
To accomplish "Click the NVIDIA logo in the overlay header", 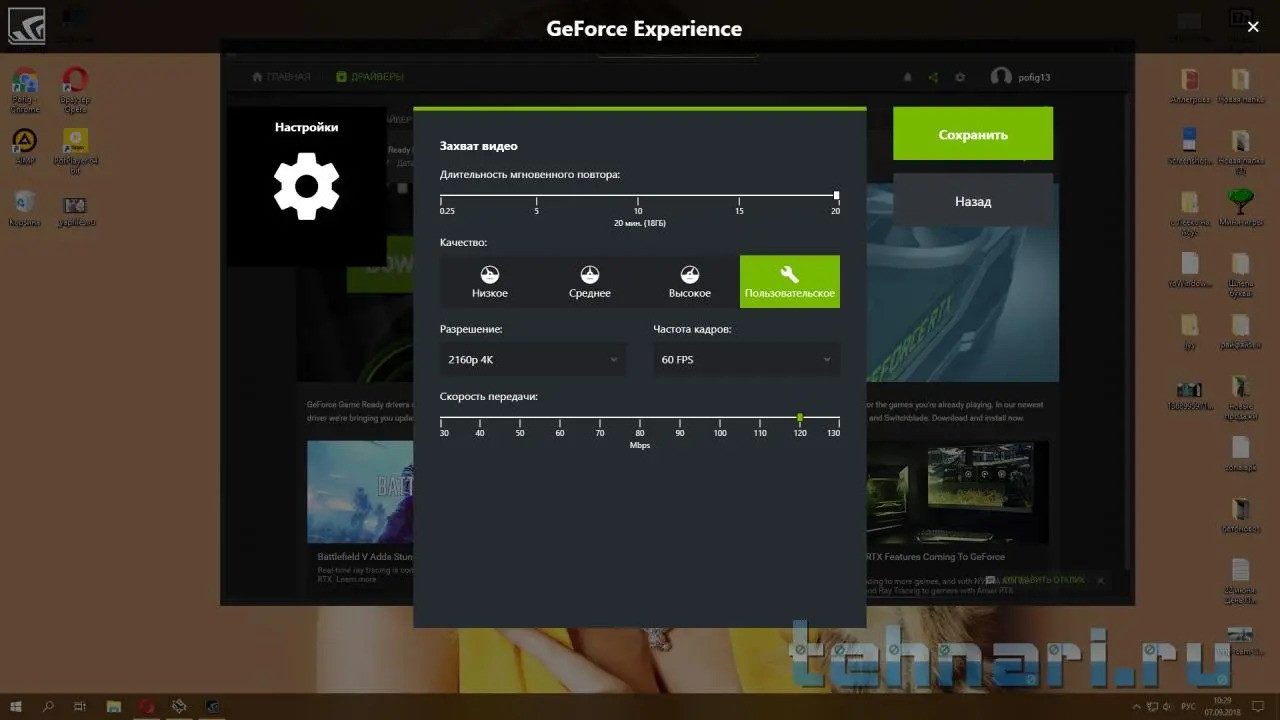I will point(26,27).
